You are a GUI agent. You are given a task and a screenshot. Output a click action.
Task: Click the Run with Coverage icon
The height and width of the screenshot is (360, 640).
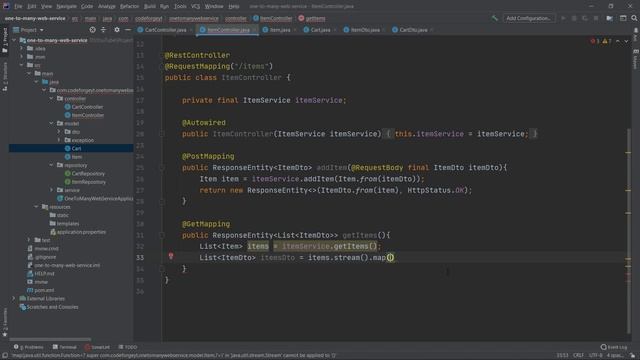click(585, 18)
